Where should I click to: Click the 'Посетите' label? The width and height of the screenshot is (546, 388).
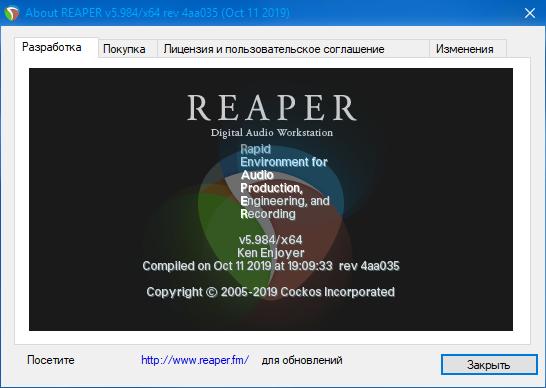pos(51,360)
